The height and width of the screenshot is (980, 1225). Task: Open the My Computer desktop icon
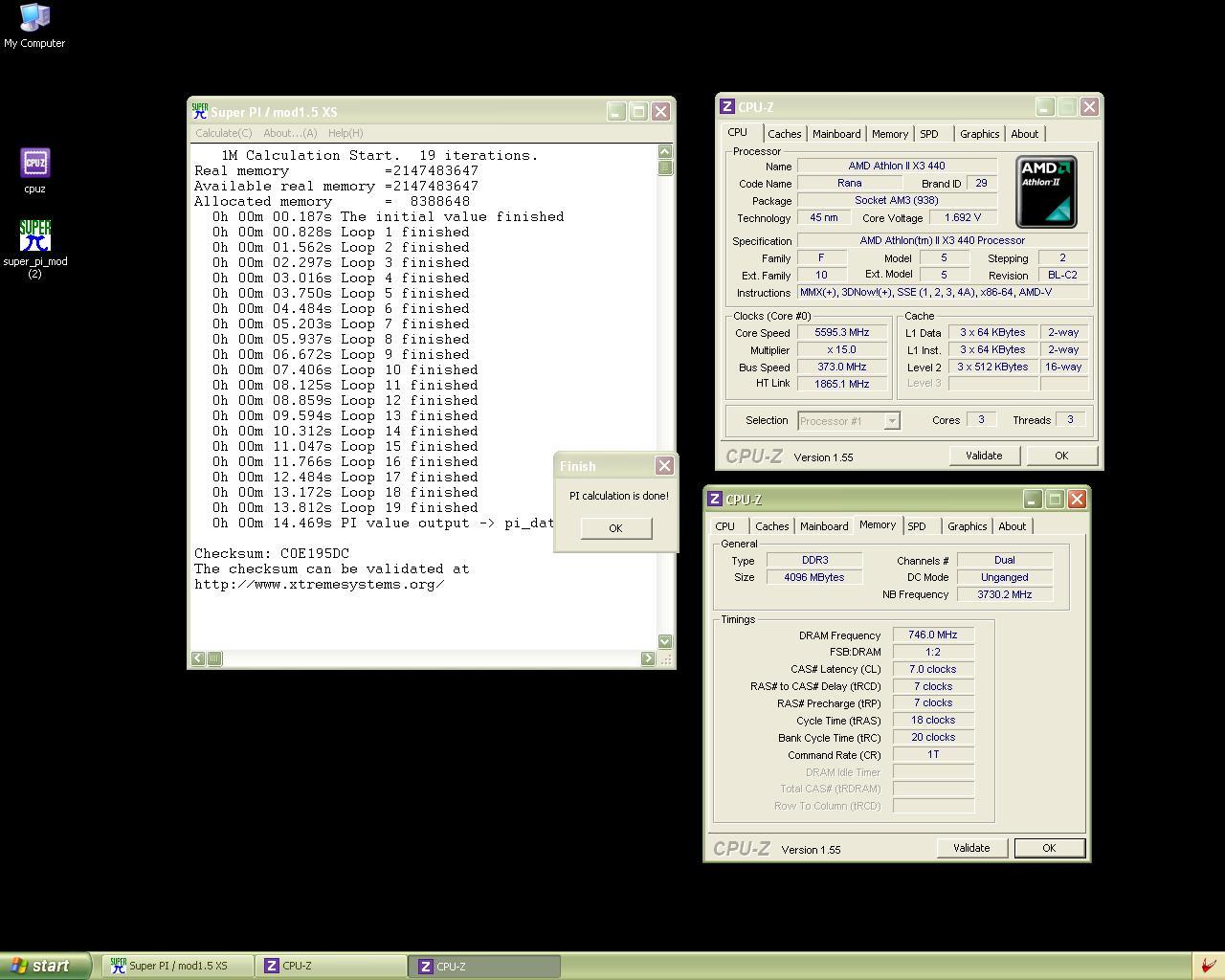point(34,26)
